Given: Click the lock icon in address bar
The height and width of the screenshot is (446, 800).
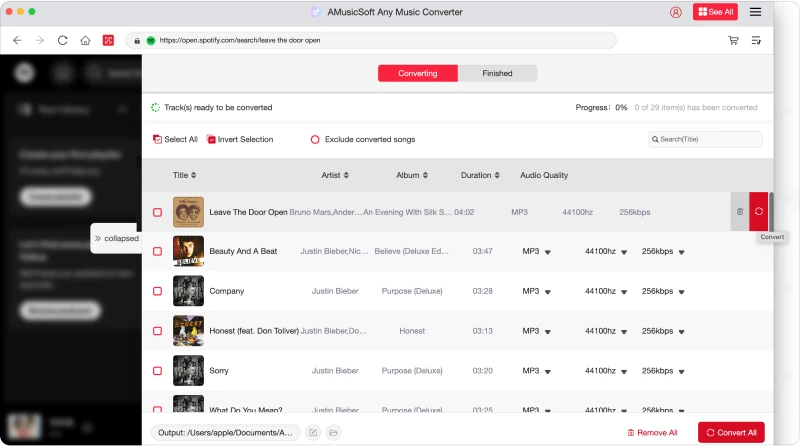Looking at the screenshot, I should click(137, 40).
